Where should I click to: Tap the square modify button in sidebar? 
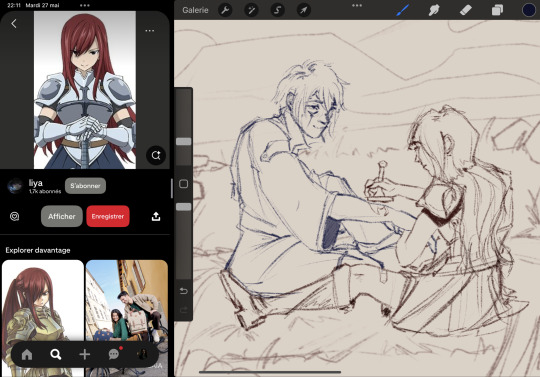[x=184, y=184]
